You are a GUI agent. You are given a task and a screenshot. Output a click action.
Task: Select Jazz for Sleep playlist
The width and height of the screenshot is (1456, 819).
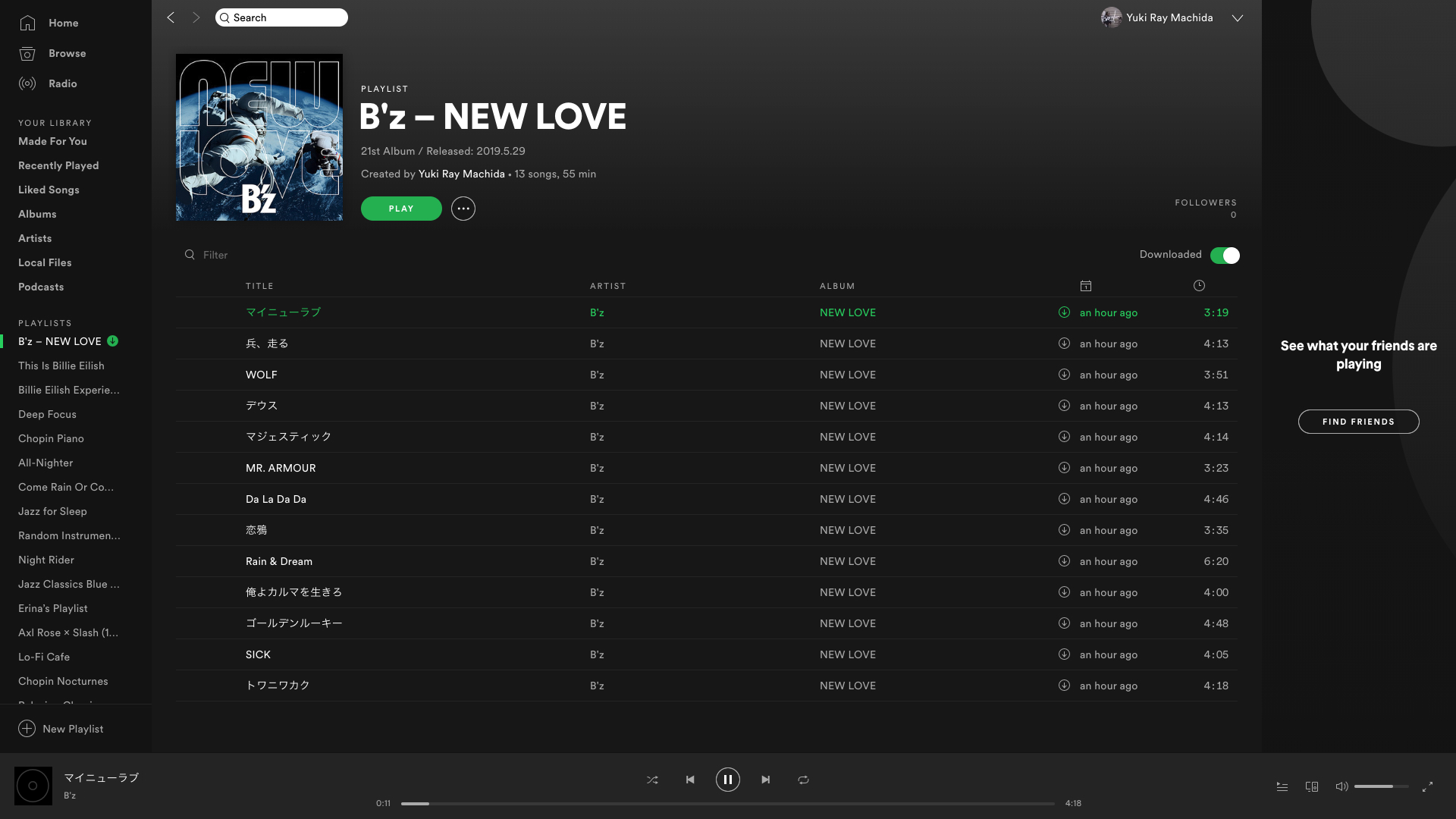(x=52, y=511)
